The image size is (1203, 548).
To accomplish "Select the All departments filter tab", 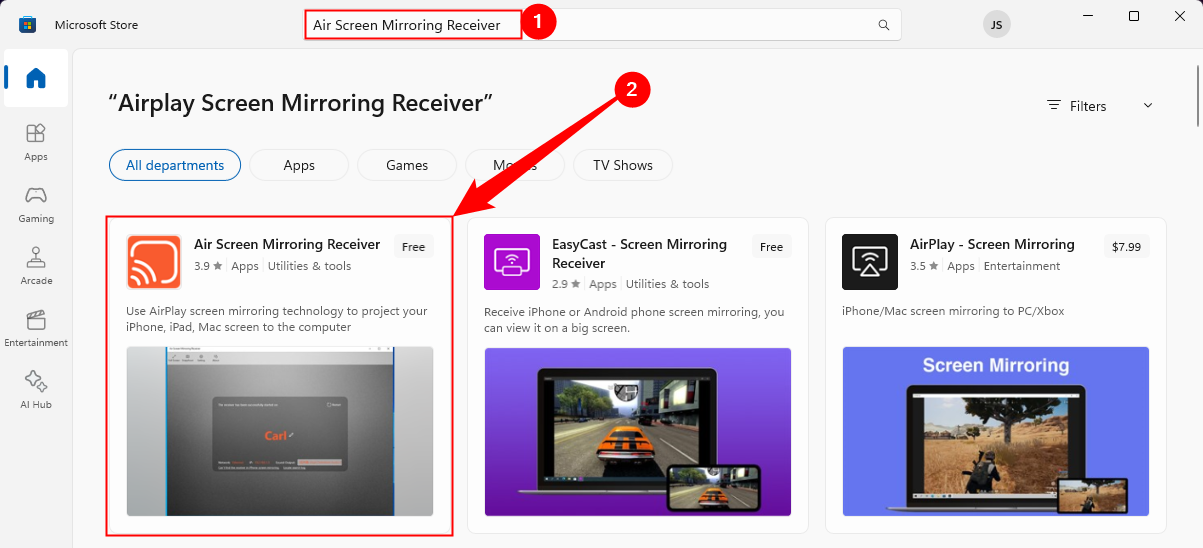I will click(x=175, y=165).
